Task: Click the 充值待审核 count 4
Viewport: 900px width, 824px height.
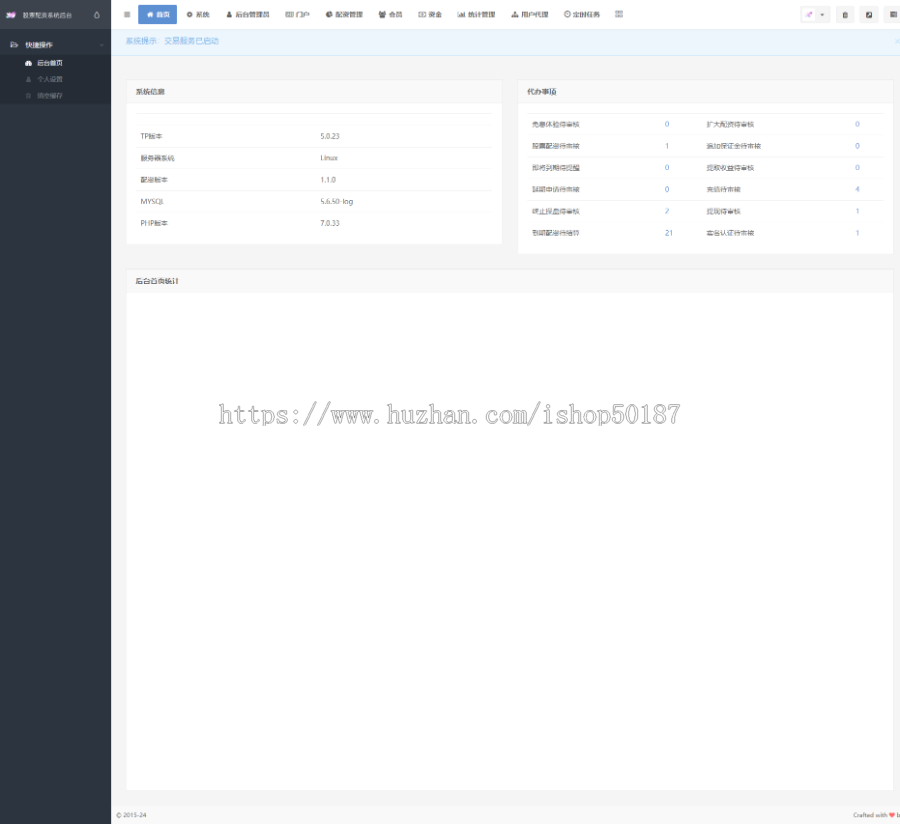Action: [858, 189]
